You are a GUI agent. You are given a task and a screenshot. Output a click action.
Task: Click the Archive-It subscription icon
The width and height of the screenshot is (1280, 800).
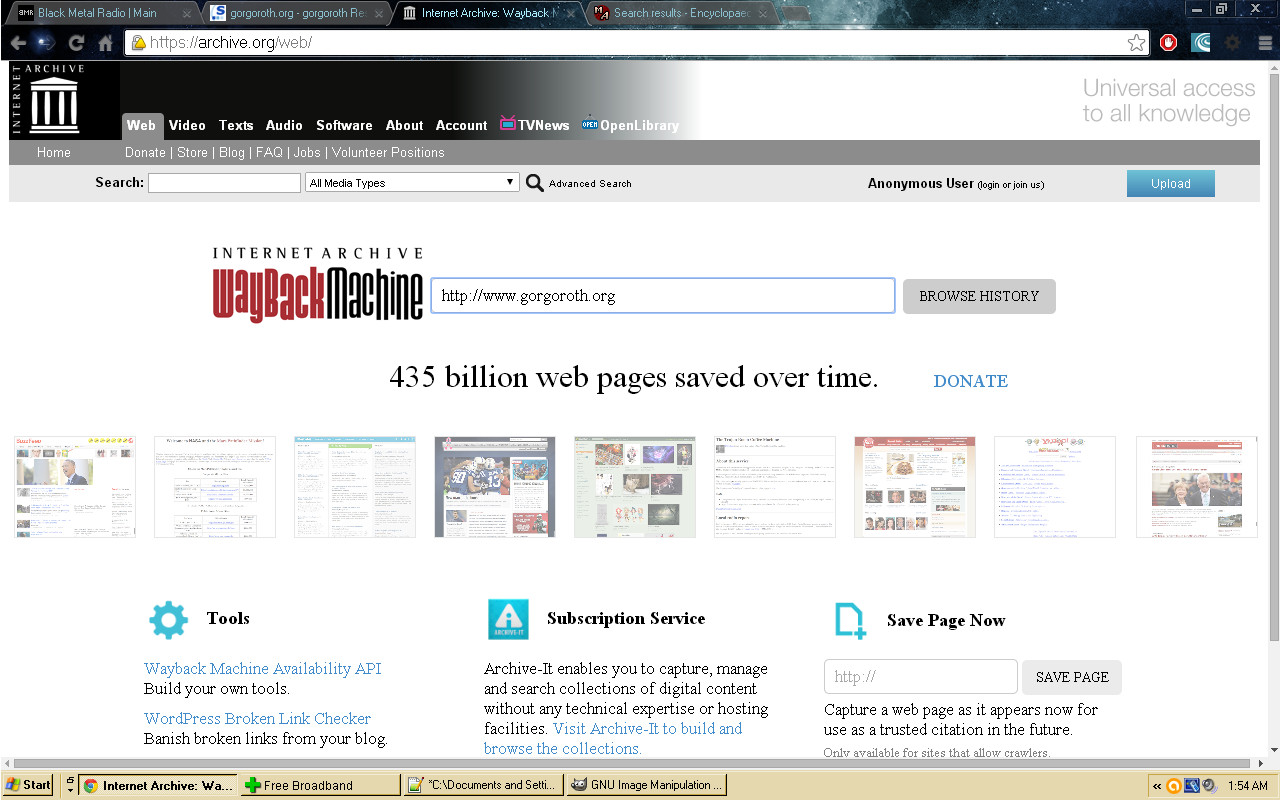[x=508, y=620]
